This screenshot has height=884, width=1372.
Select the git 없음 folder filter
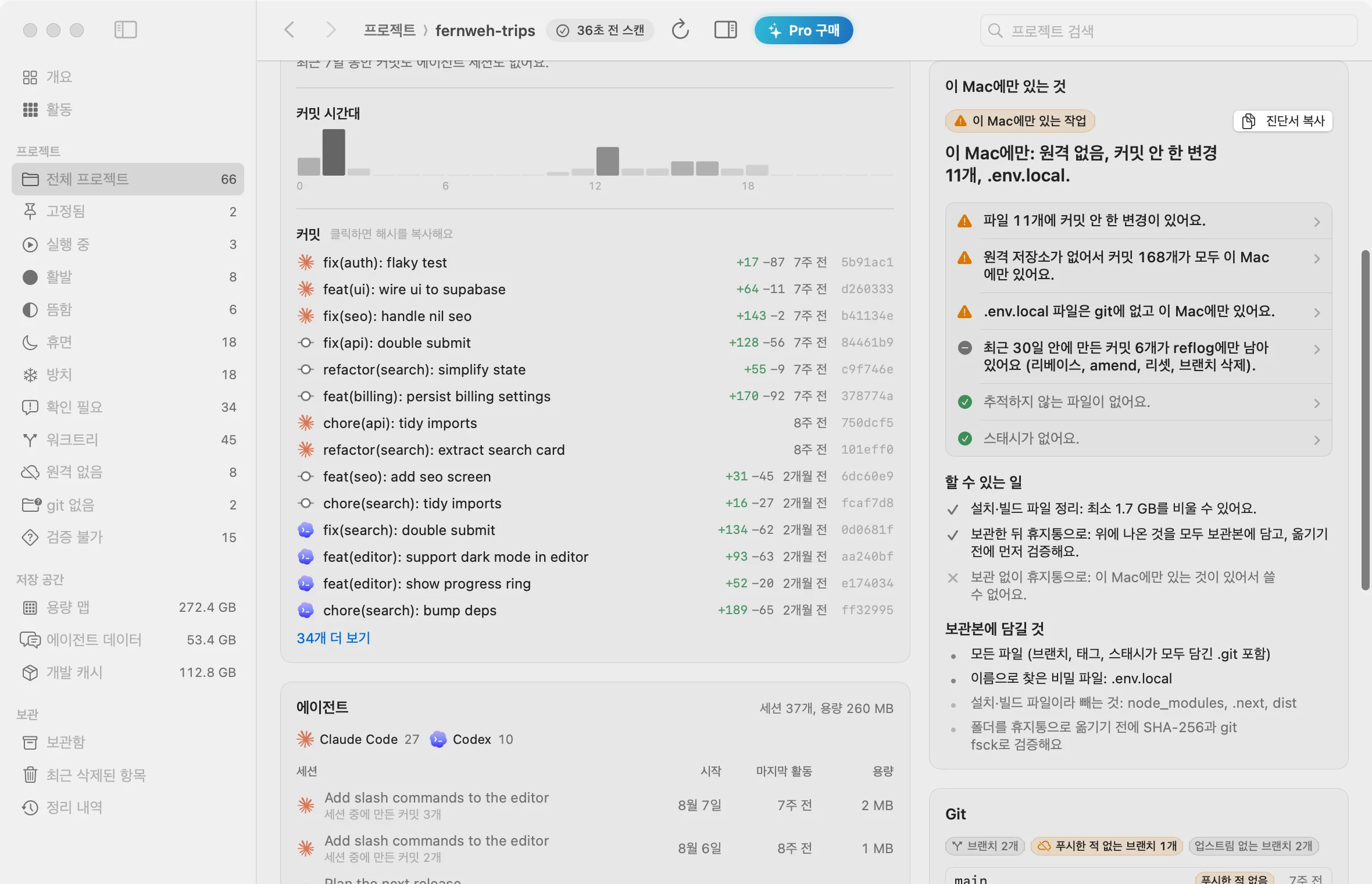tap(128, 505)
